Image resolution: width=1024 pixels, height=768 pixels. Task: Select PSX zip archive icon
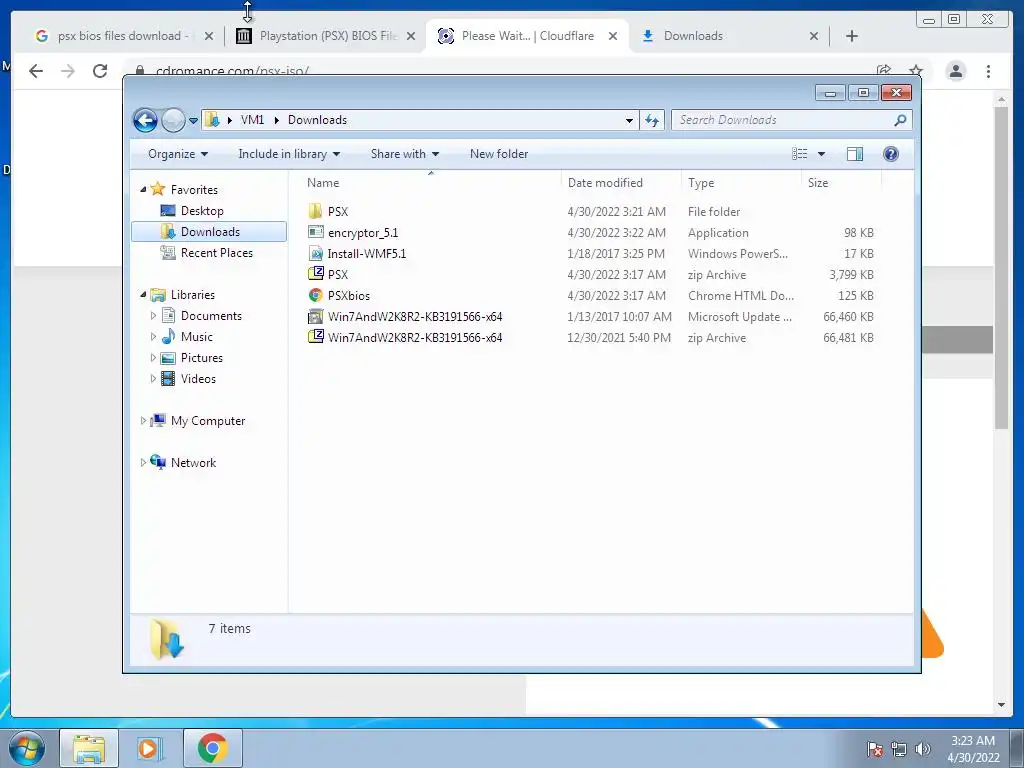[x=315, y=274]
